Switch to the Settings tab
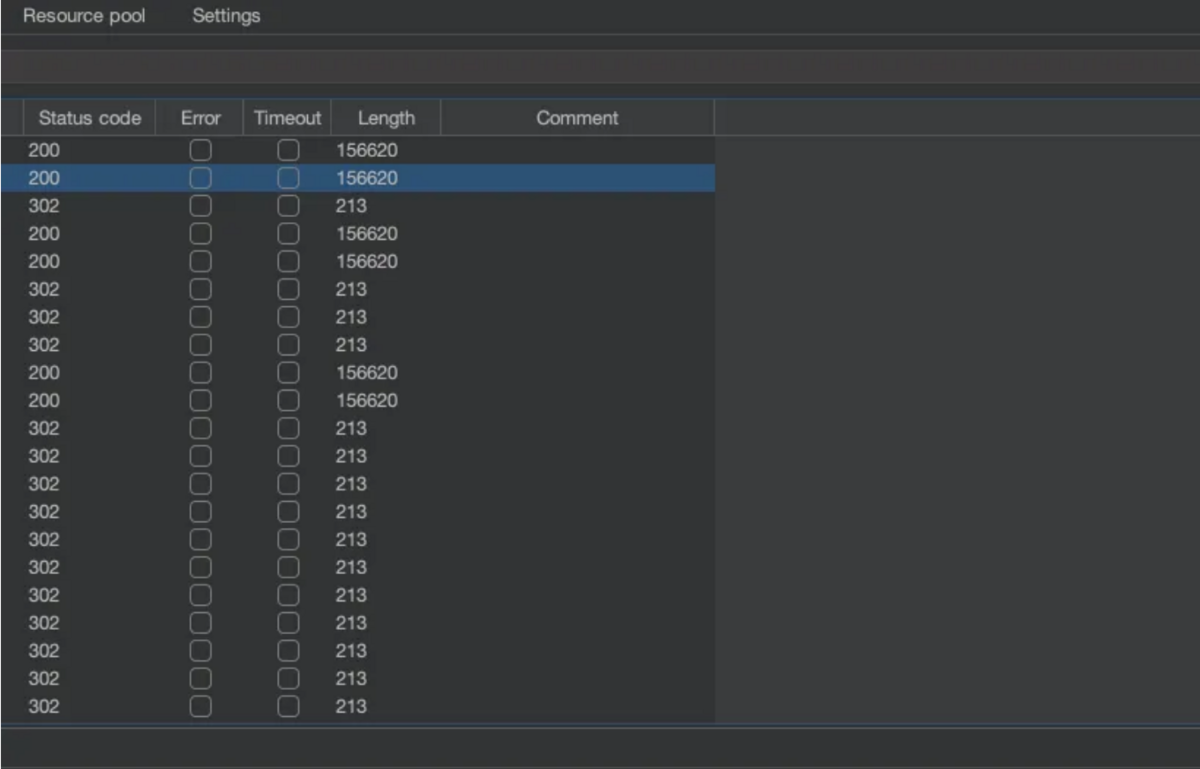1200x769 pixels. [226, 16]
